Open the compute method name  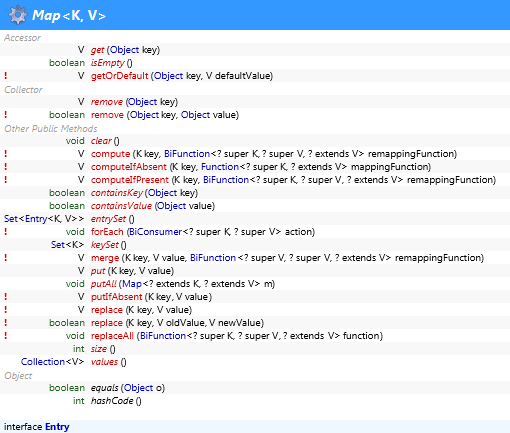pos(110,154)
